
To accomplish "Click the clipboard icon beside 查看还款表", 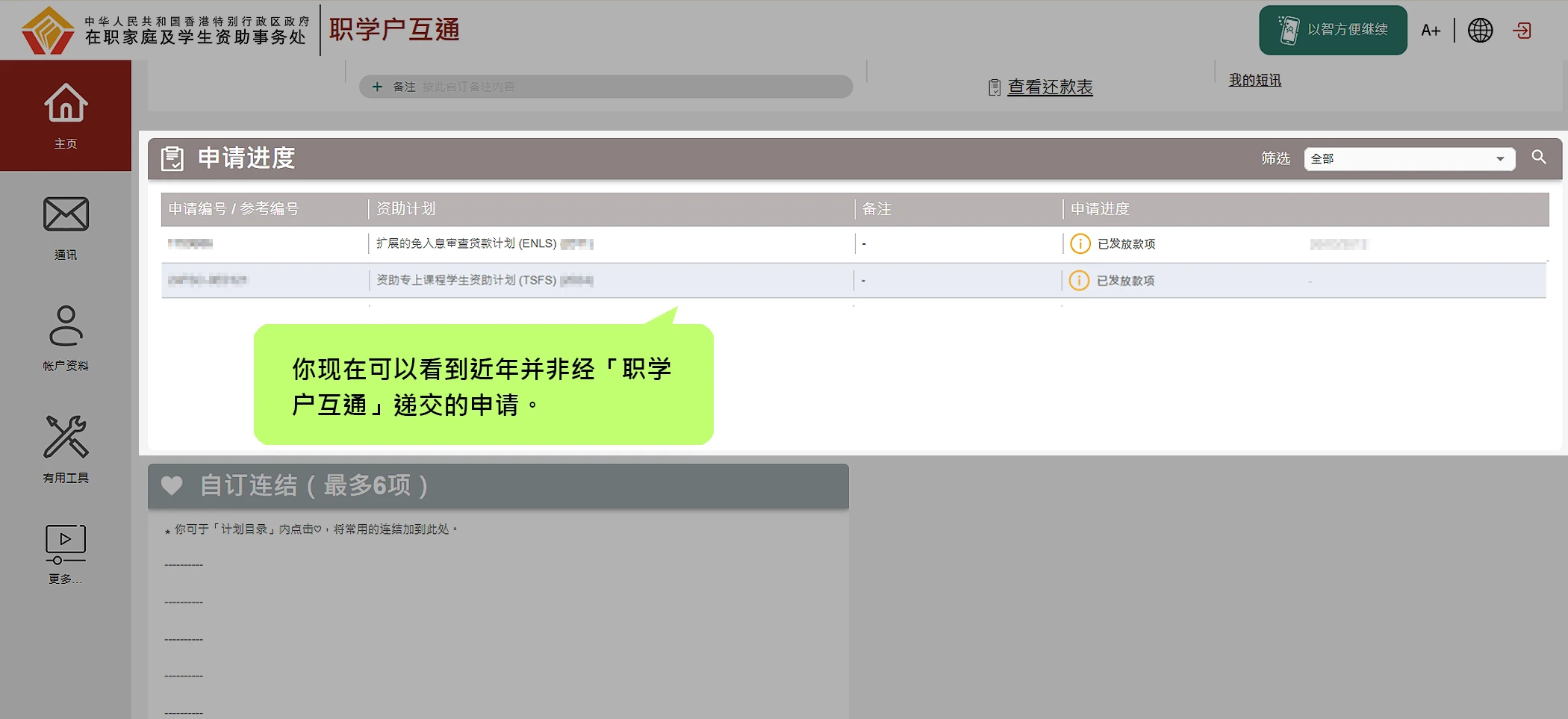I will (x=995, y=88).
